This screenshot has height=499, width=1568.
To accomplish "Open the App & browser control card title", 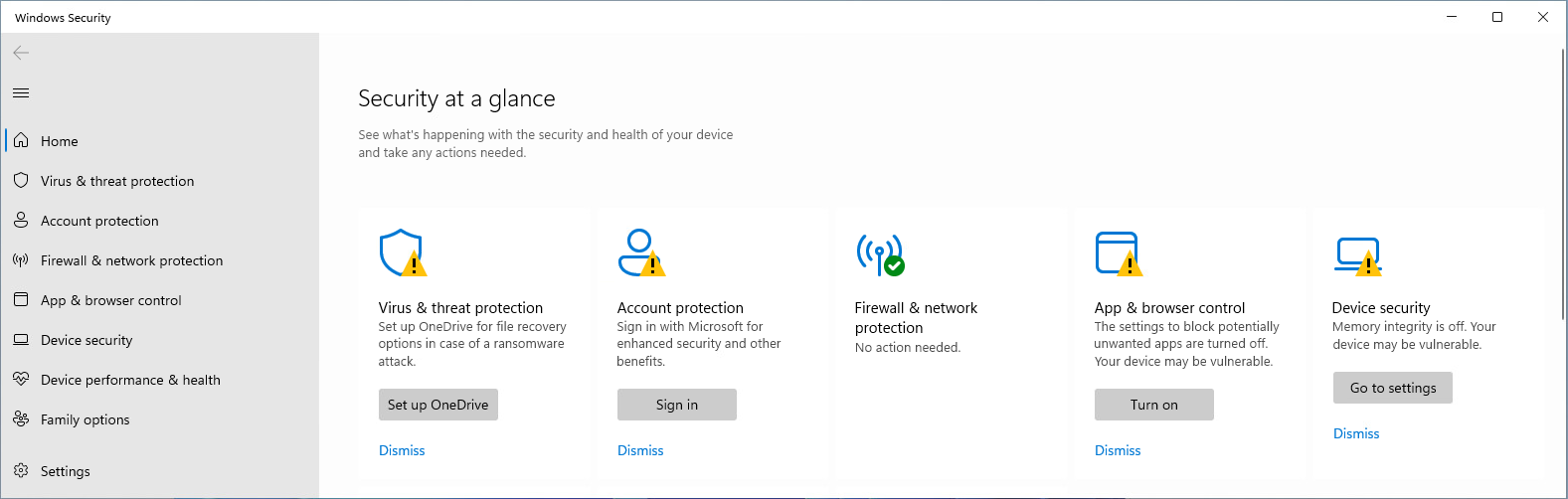I will (x=1169, y=308).
